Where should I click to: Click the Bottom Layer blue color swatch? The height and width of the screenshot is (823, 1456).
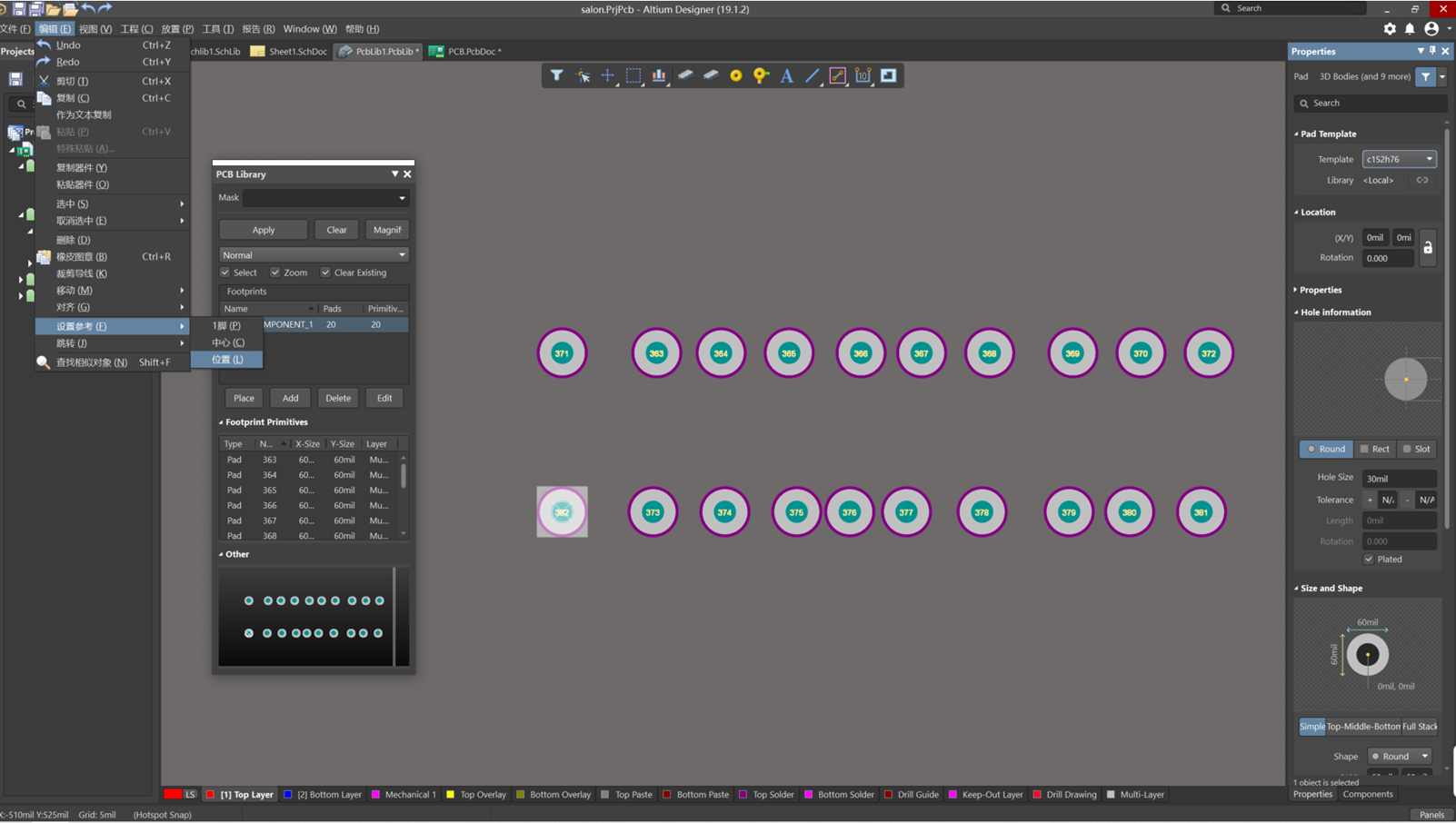[x=288, y=795]
